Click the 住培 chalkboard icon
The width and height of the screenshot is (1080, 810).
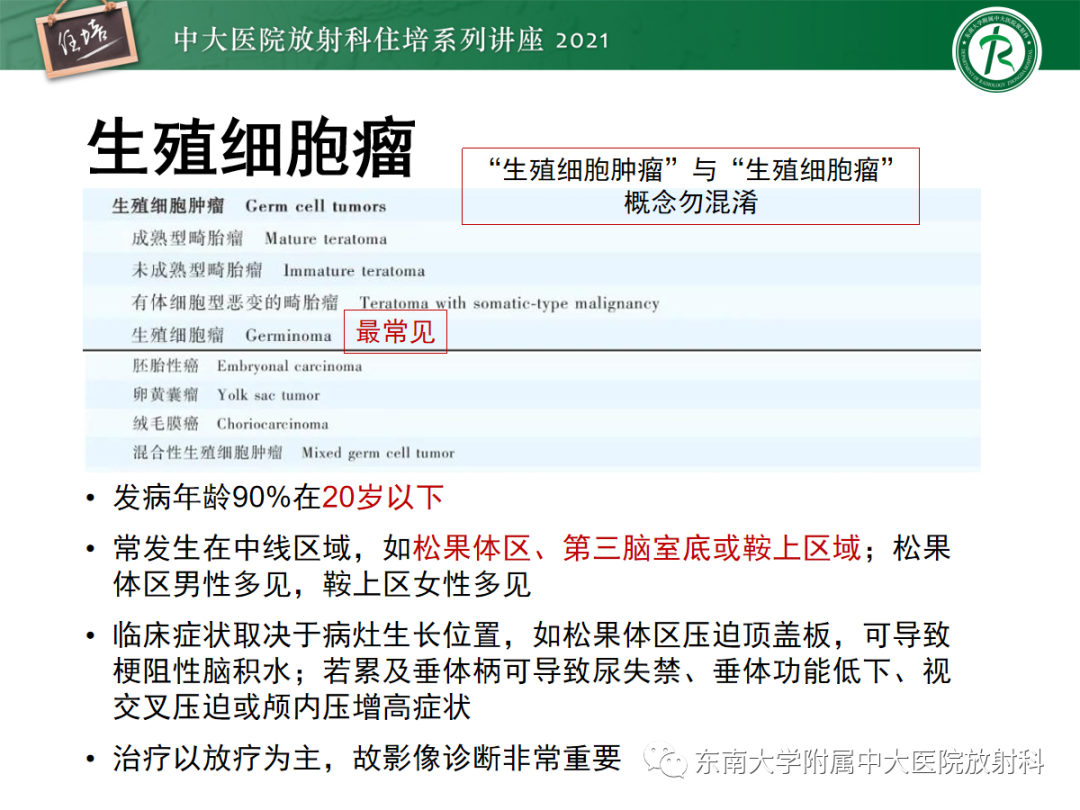point(87,39)
